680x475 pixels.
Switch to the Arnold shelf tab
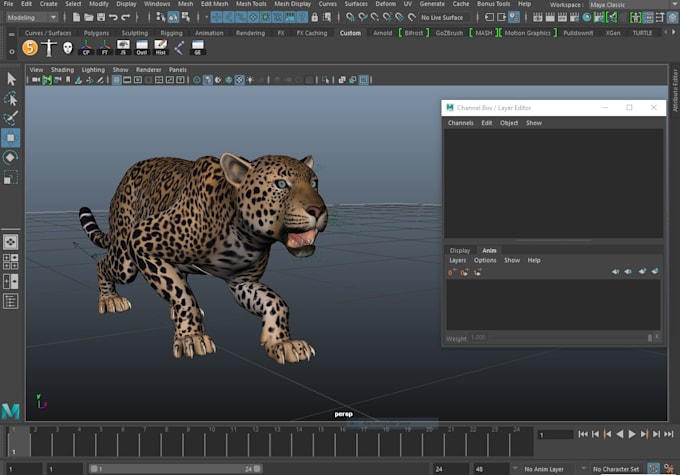(382, 33)
